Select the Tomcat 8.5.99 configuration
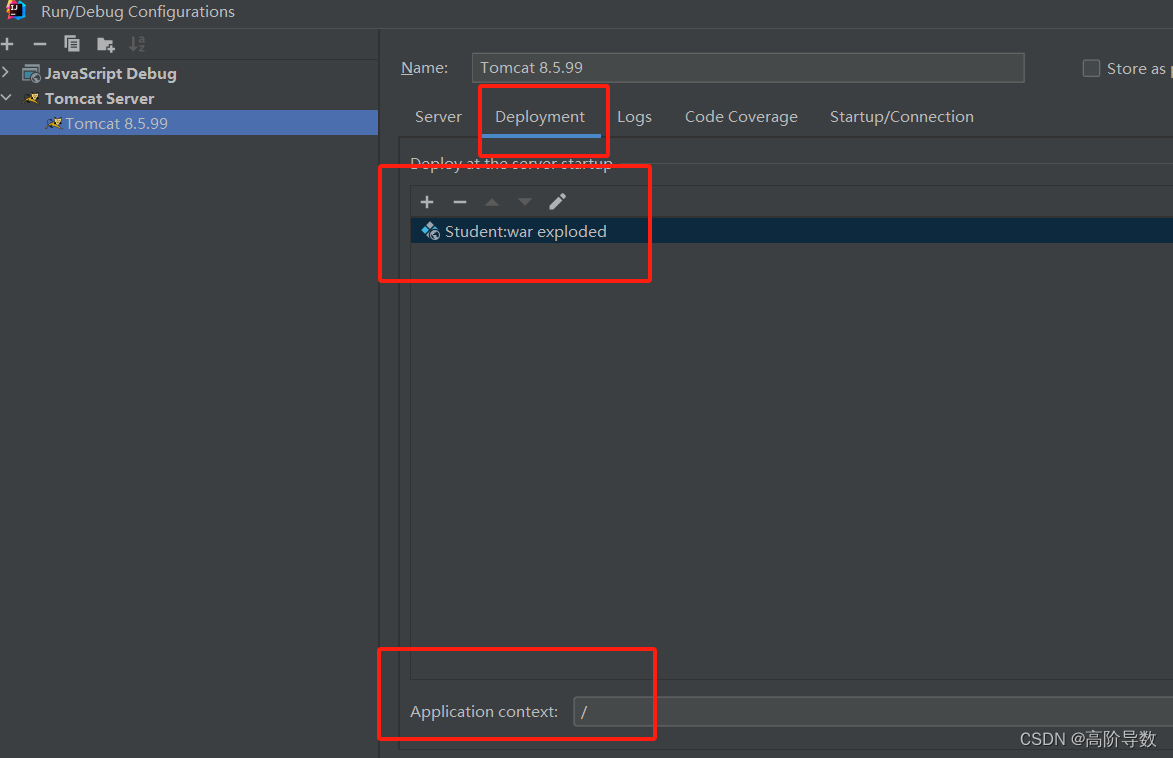1173x758 pixels. (189, 123)
